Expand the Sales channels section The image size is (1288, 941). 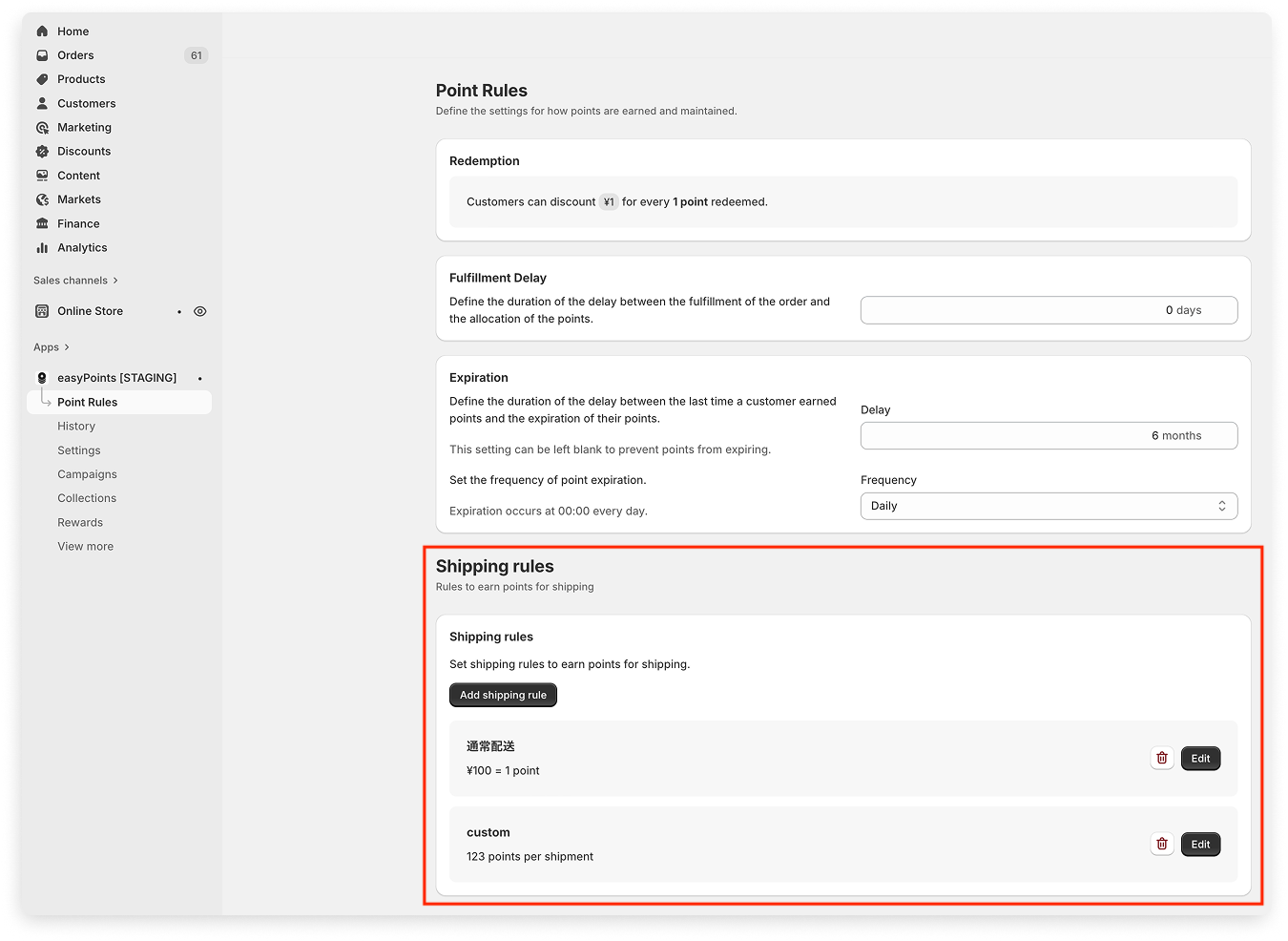tap(75, 281)
